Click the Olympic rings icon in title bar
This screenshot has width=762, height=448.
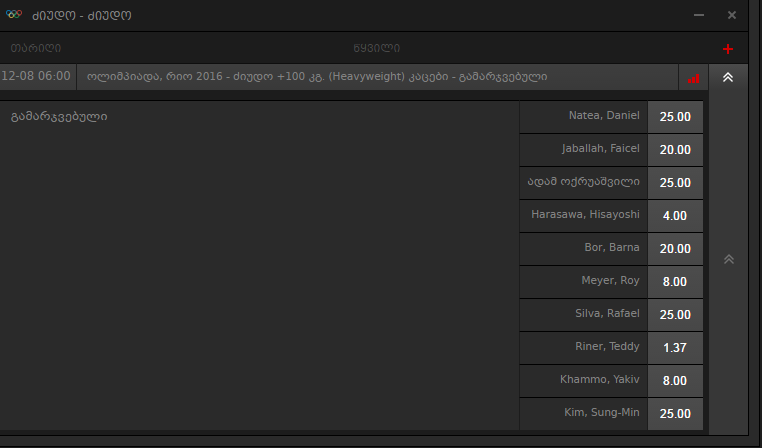click(14, 14)
